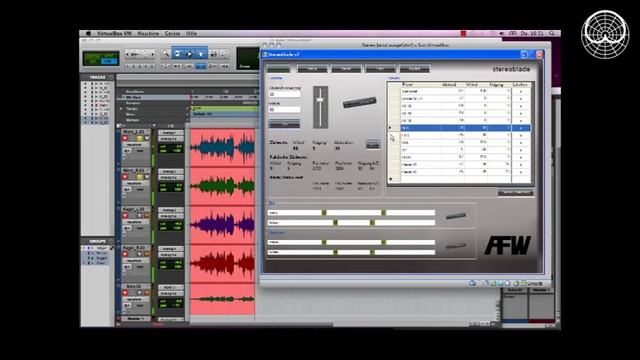Click the horizontal scrollbar at the bottom of Pro Tools

coord(261,324)
